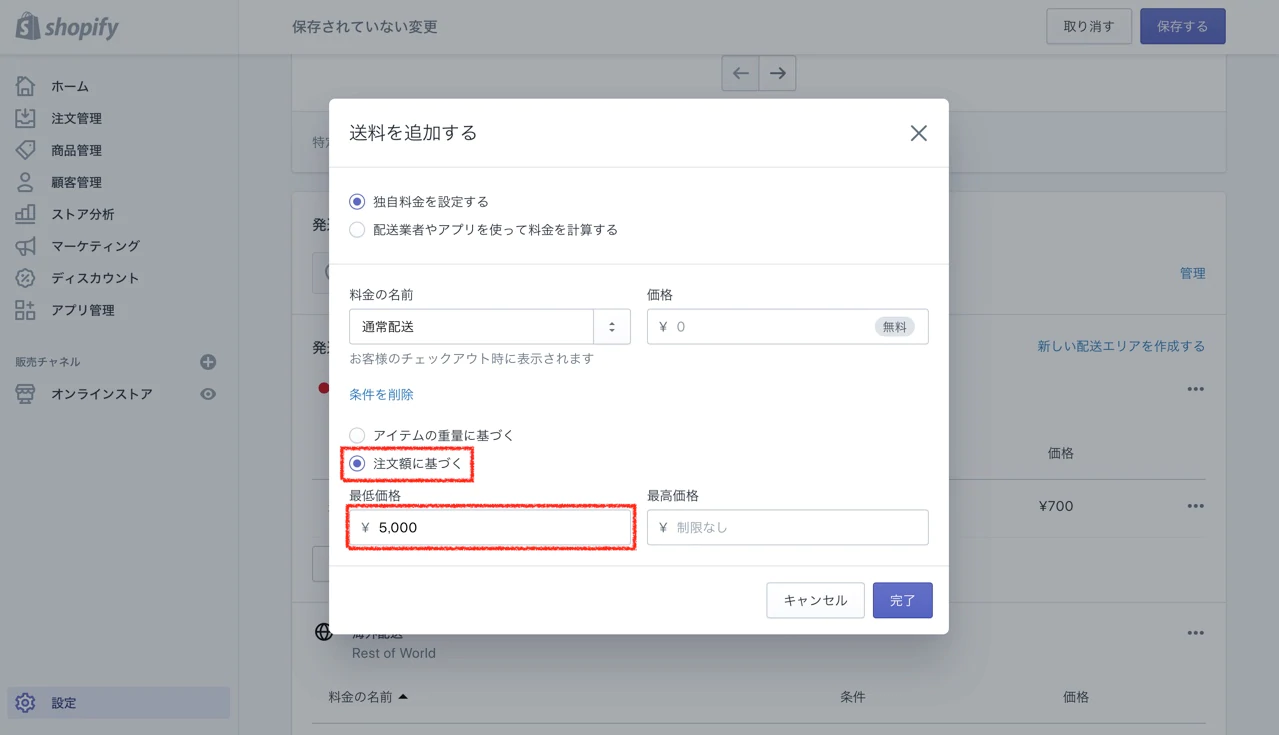
Task: Select 配送業者やアプリを使って料金を計算する option
Action: [x=357, y=230]
